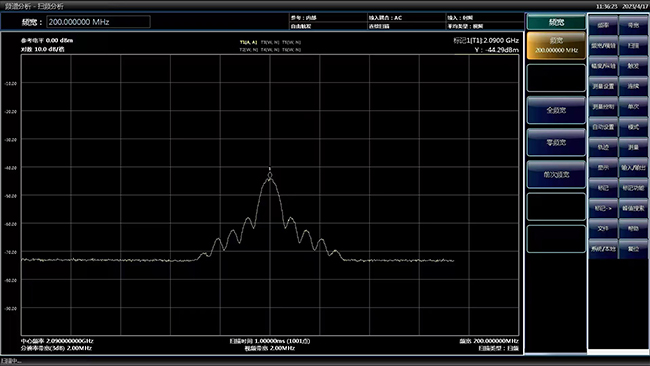
Task: Activate the highlighted 频宽 200.000000 MHz softkey
Action: [556, 46]
